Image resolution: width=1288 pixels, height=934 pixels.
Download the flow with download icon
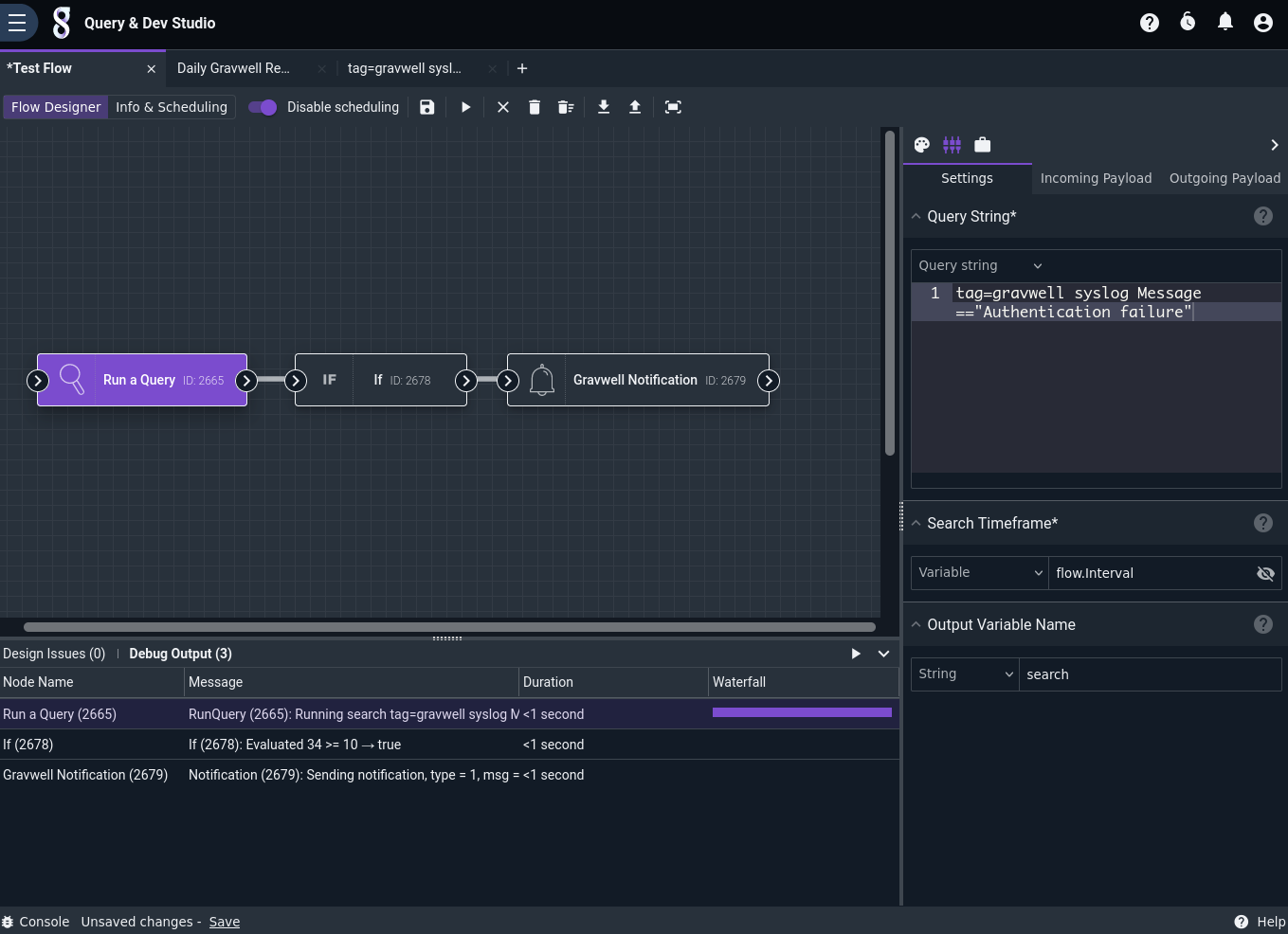point(604,107)
